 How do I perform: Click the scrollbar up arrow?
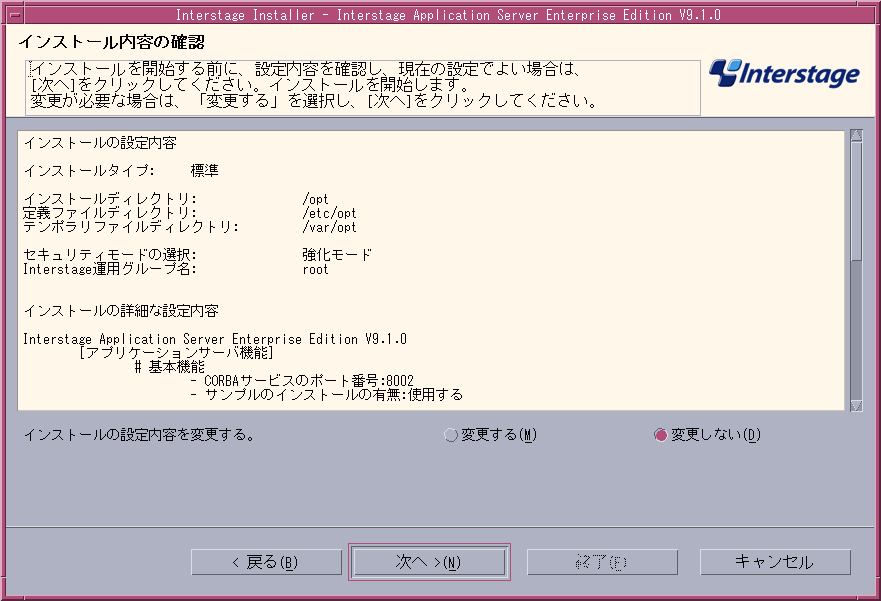[856, 135]
